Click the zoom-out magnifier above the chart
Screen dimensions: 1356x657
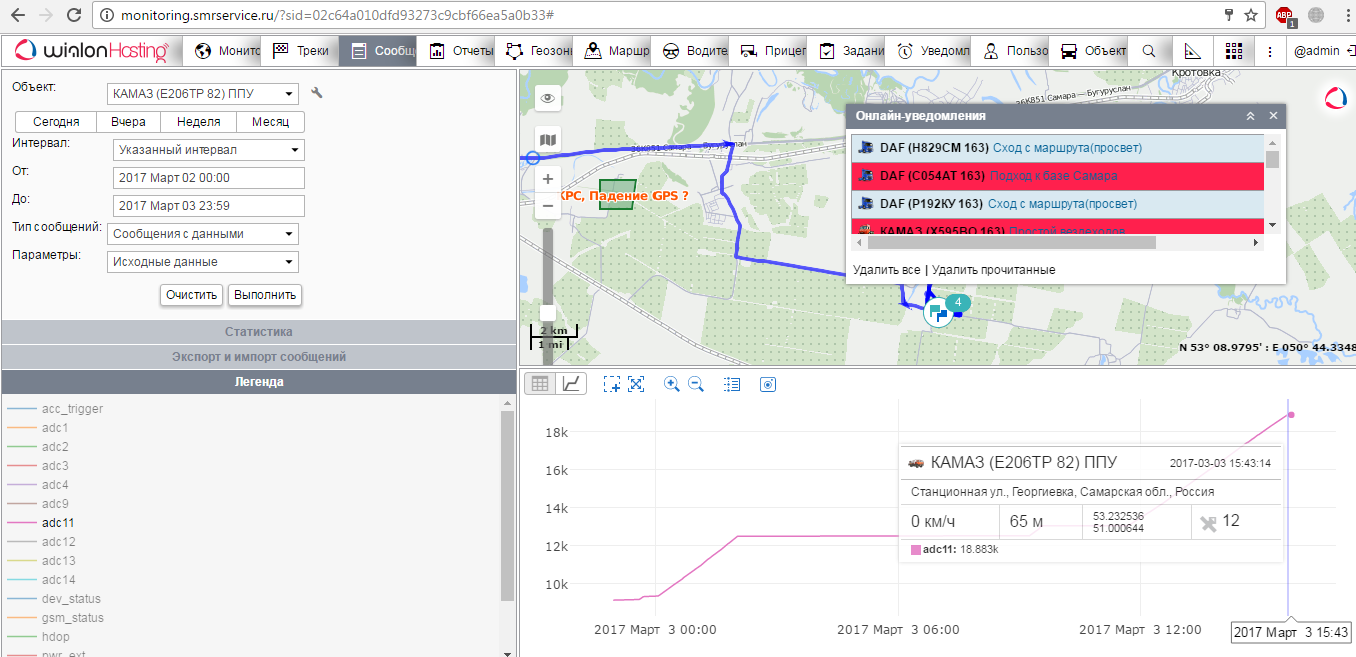696,384
